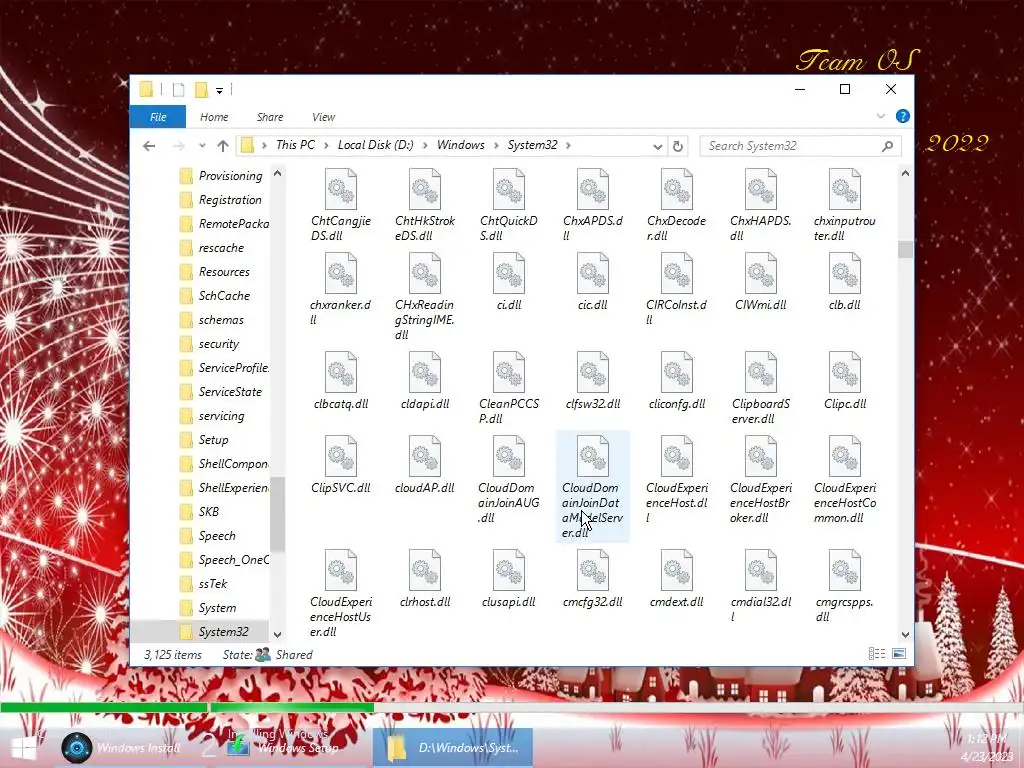The width and height of the screenshot is (1024, 768).
Task: Select the CloudDomainJoinAUG.dll file icon
Action: (x=509, y=456)
